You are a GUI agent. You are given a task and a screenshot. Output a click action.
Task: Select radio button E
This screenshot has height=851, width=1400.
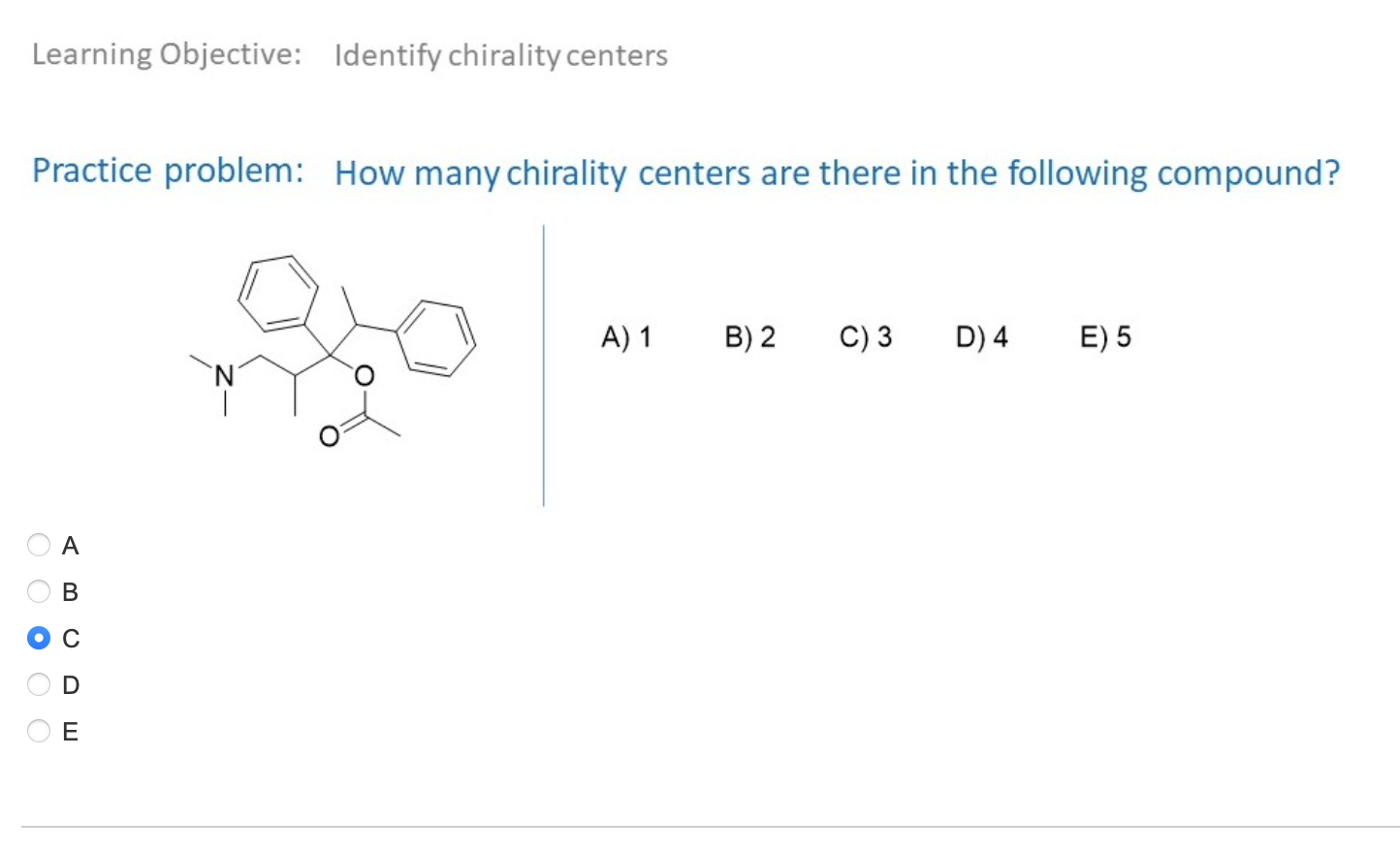(39, 731)
